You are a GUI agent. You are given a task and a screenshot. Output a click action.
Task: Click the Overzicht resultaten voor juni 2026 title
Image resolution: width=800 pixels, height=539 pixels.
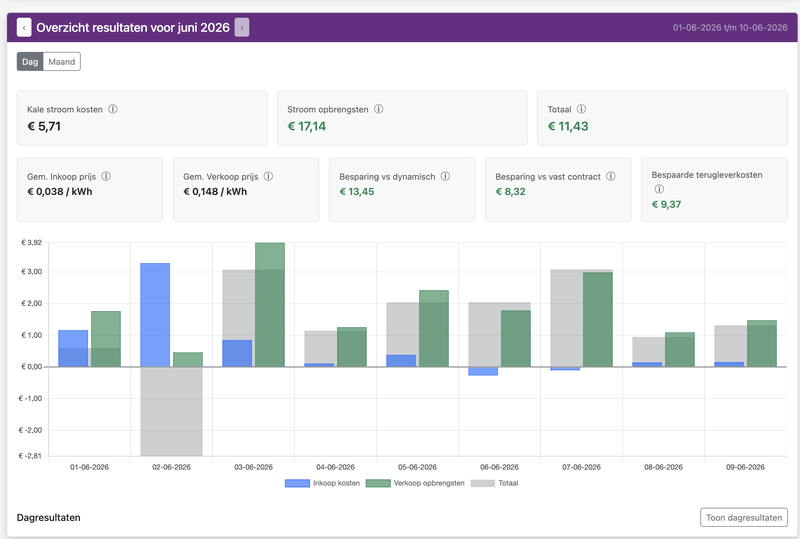(133, 28)
